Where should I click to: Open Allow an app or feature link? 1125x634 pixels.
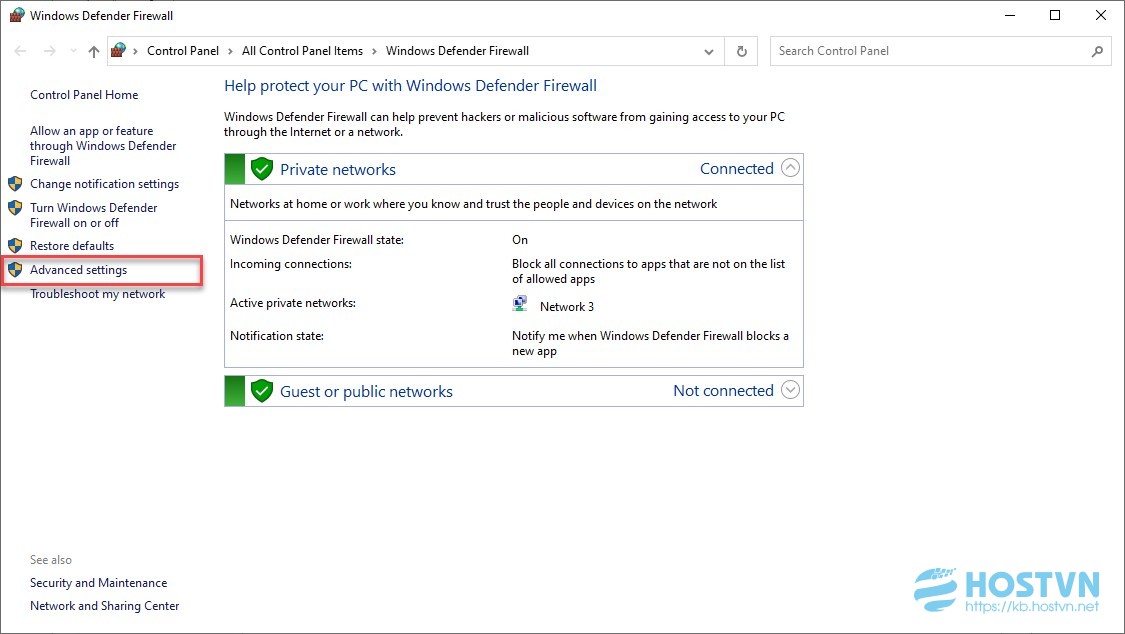103,146
